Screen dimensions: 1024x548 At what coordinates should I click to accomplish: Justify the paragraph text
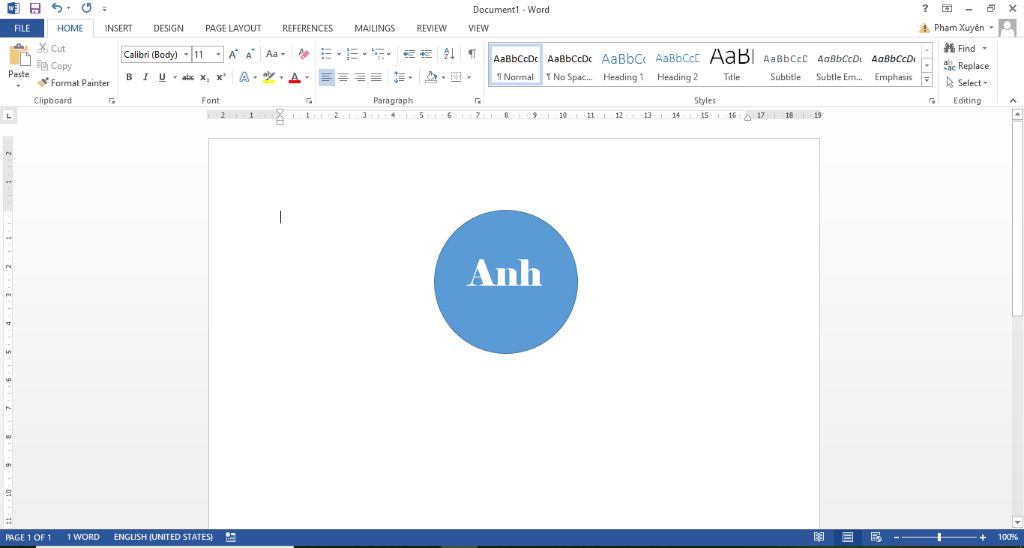[x=376, y=77]
